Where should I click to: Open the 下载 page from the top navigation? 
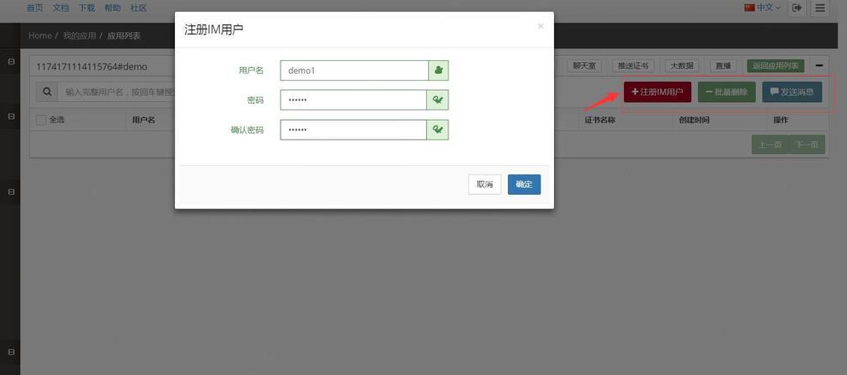point(87,8)
